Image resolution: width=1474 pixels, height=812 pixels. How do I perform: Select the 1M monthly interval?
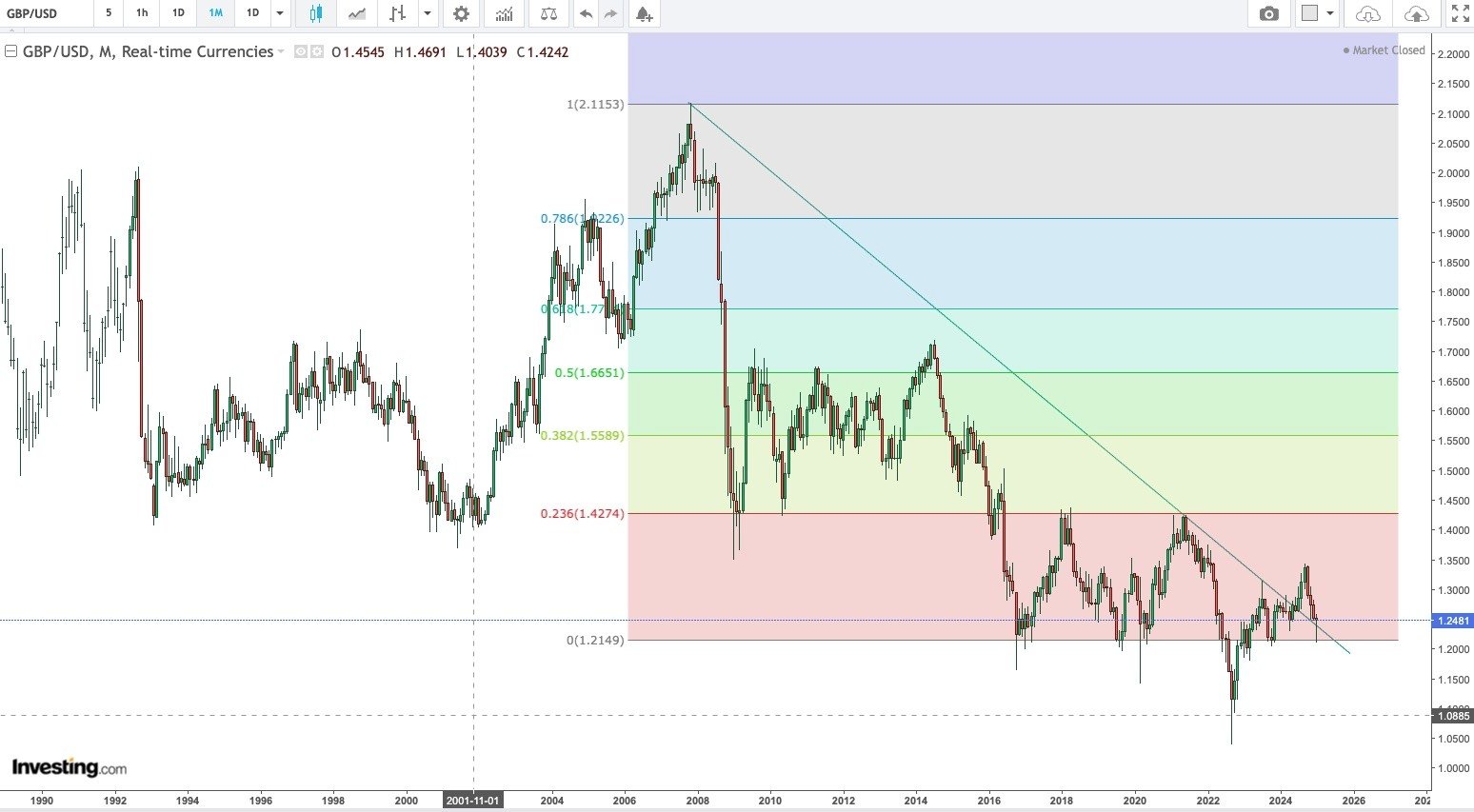point(215,13)
